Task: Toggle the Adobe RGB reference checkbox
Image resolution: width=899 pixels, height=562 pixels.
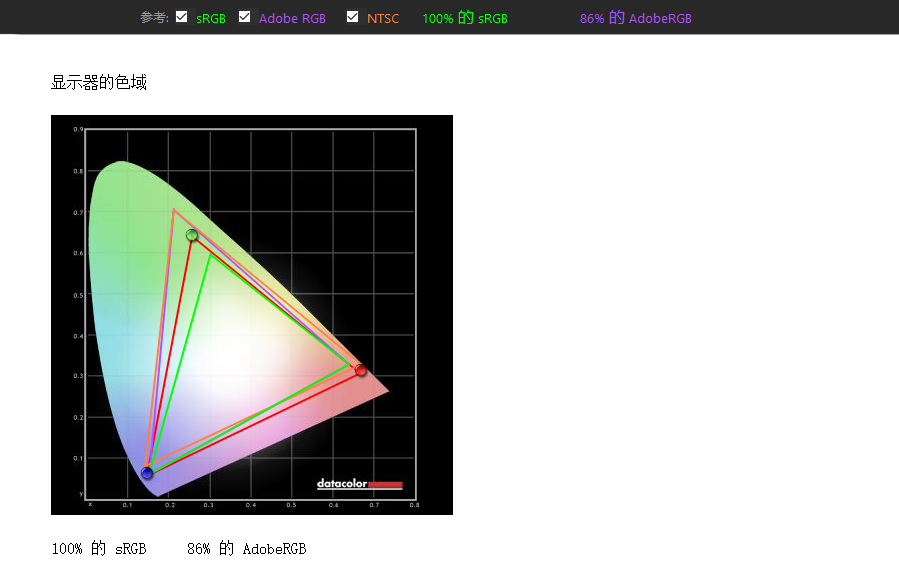Action: pos(245,17)
